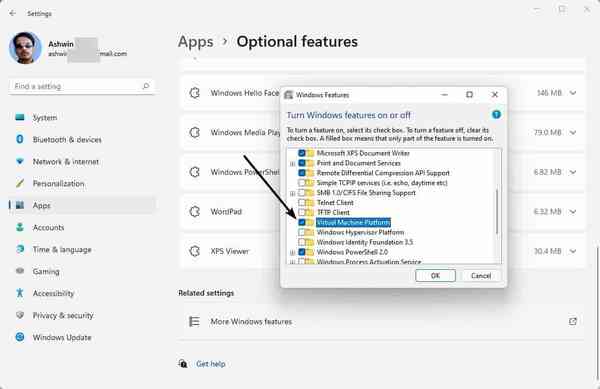
Task: Enable Simple TCPIP services checkbox
Action: point(302,183)
